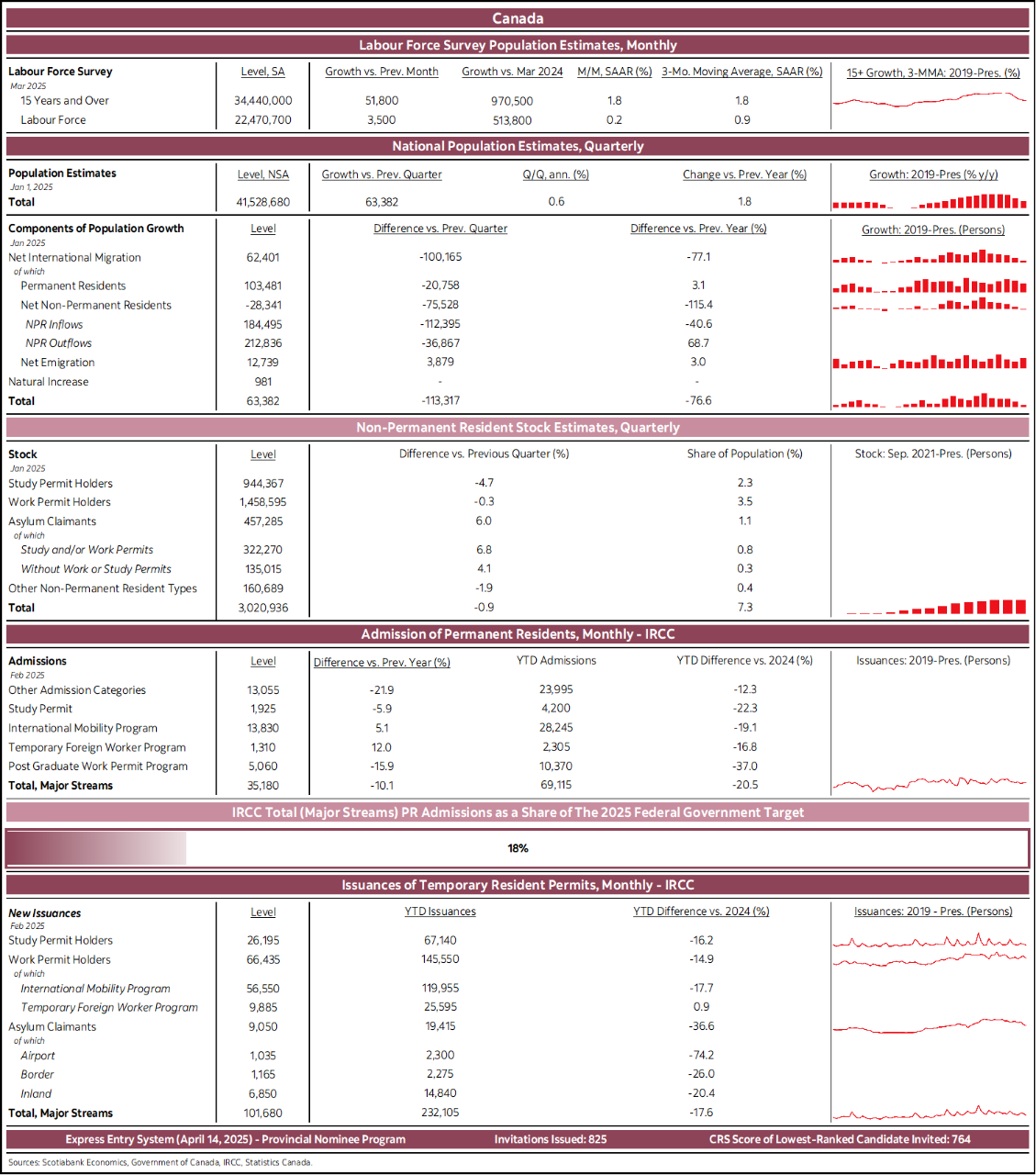Click the 'Growth vs. Prev. Month' column header
1036x1175 pixels.
coord(382,72)
